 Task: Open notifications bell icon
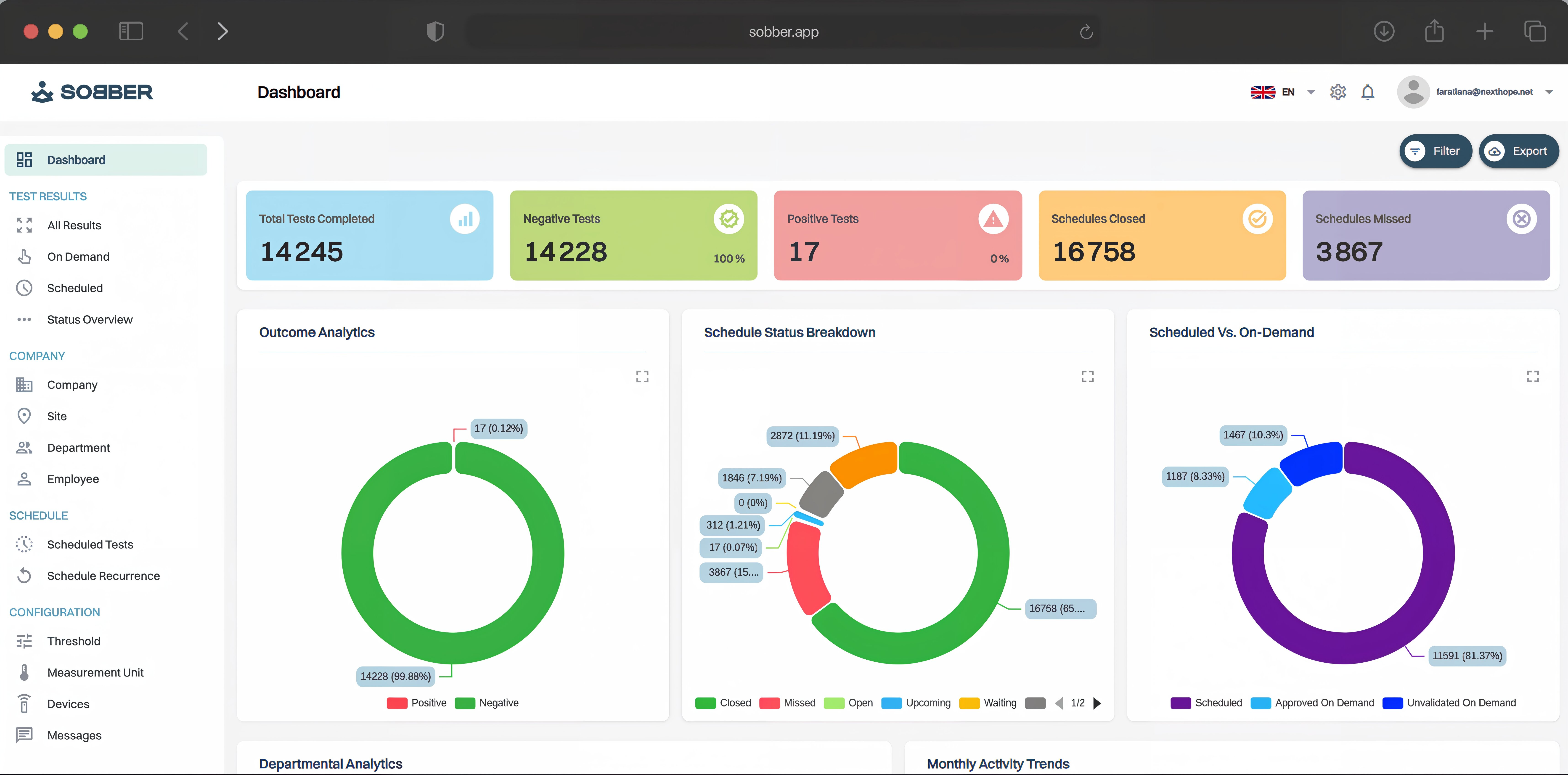coord(1368,92)
